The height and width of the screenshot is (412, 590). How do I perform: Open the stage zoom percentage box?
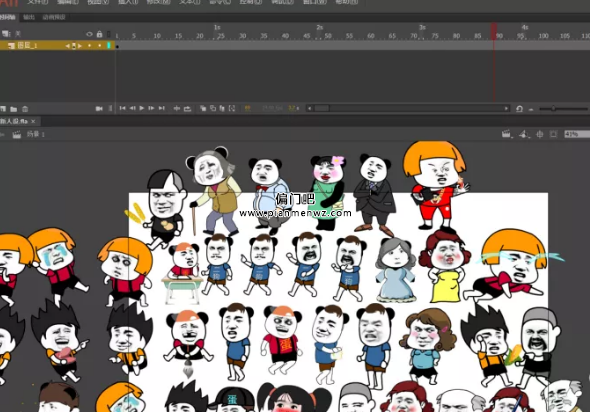coord(577,134)
